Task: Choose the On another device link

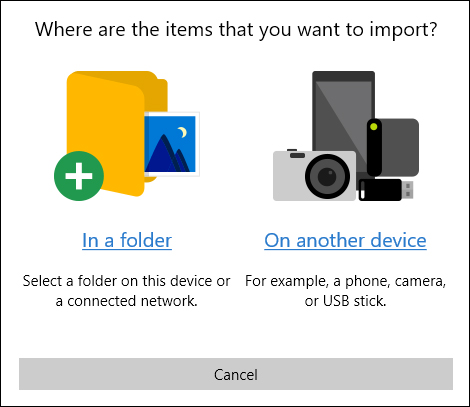Action: click(345, 240)
